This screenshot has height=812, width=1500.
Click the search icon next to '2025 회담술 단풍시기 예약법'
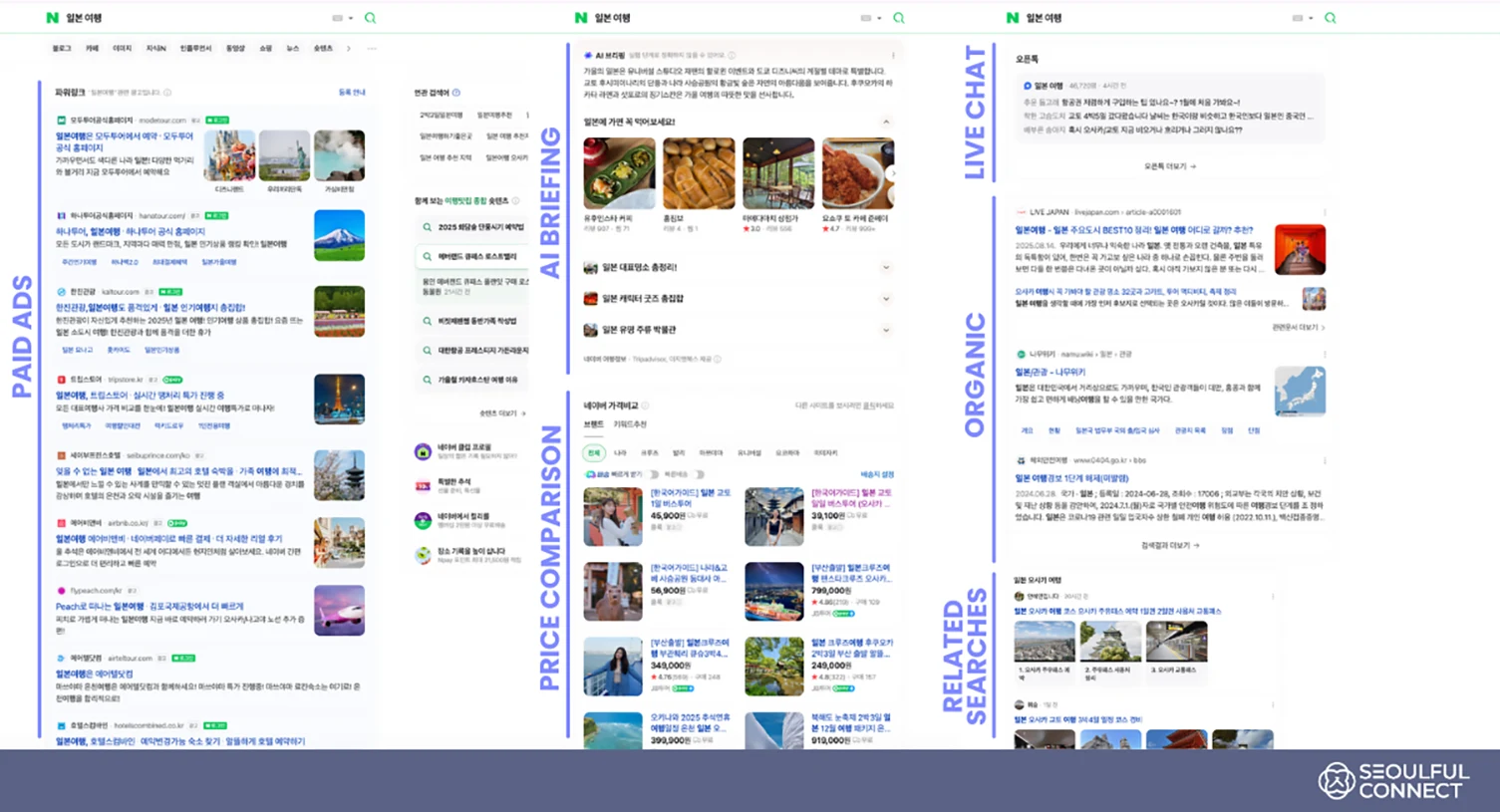pyautogui.click(x=427, y=226)
